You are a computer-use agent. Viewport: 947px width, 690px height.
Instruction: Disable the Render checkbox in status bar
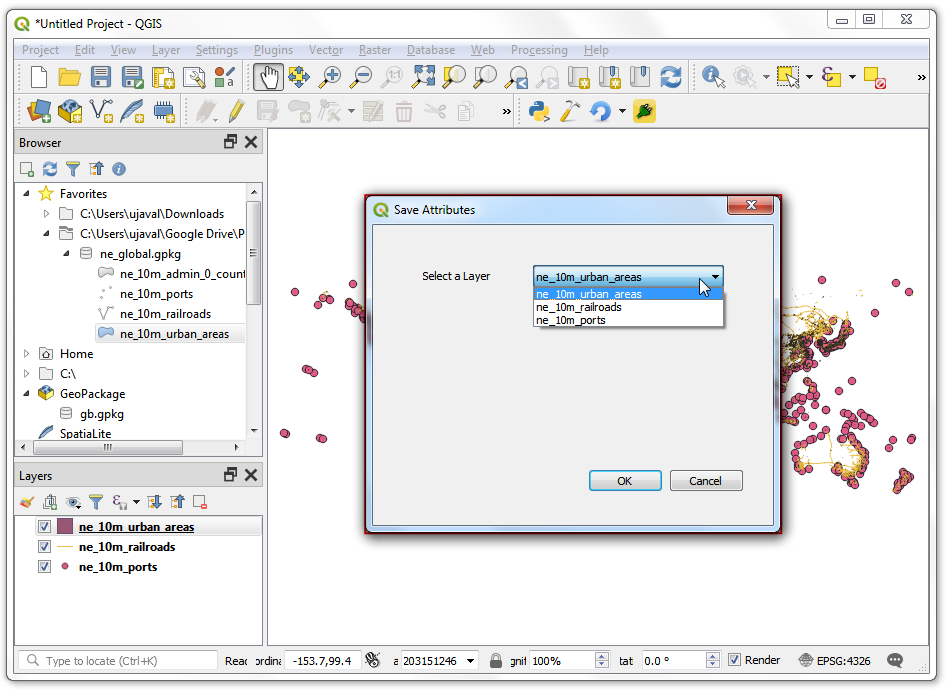[x=735, y=660]
